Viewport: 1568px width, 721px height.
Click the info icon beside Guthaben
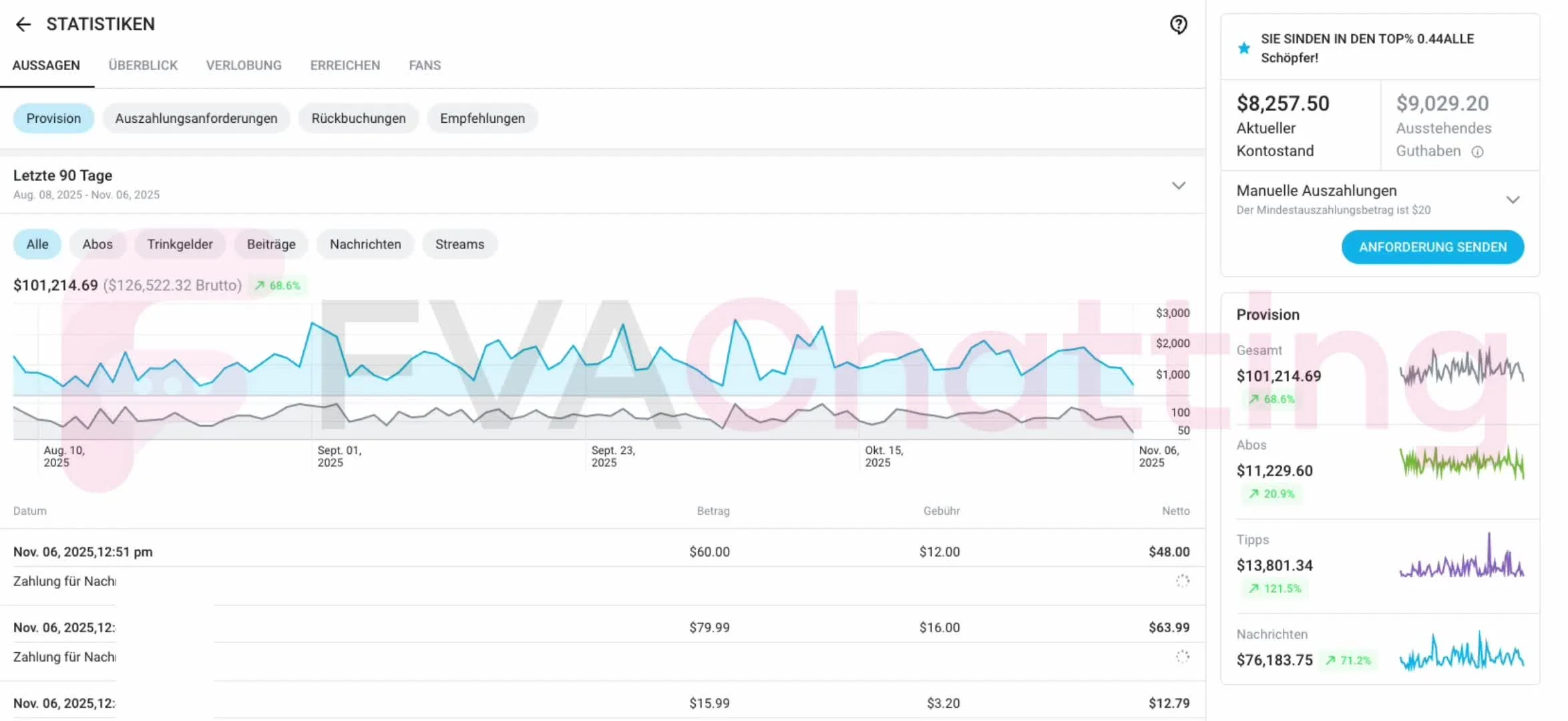click(1478, 152)
